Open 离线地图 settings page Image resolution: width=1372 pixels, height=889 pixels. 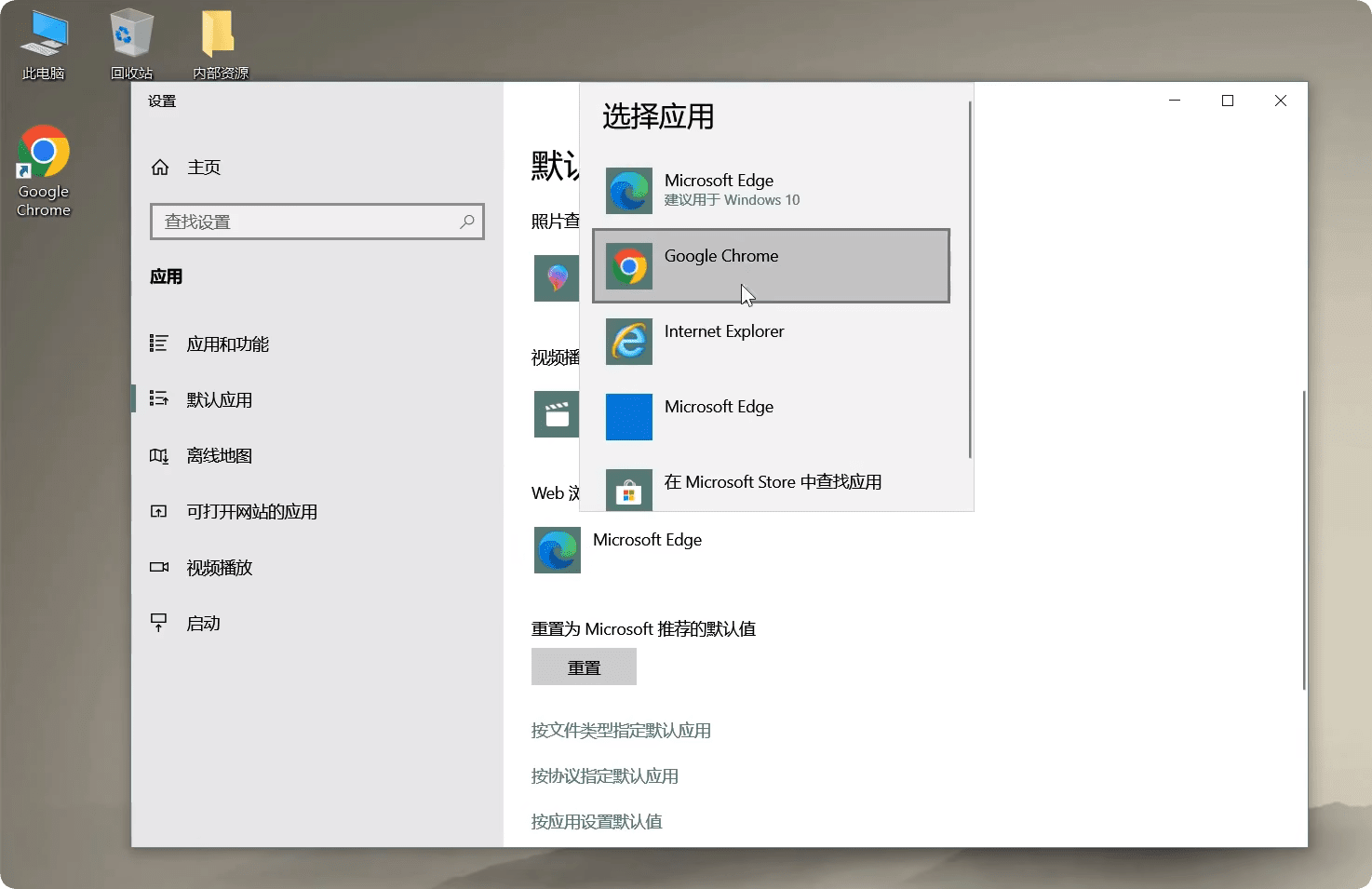pos(220,456)
